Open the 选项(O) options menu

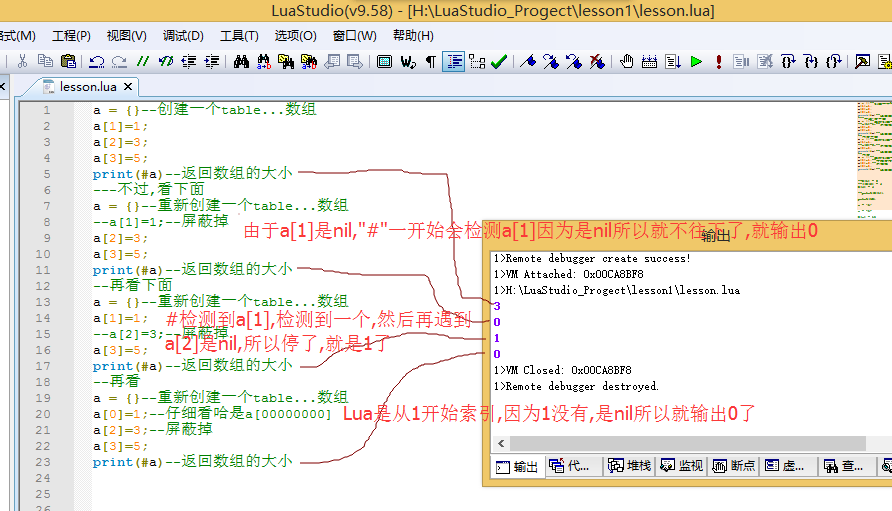click(295, 36)
